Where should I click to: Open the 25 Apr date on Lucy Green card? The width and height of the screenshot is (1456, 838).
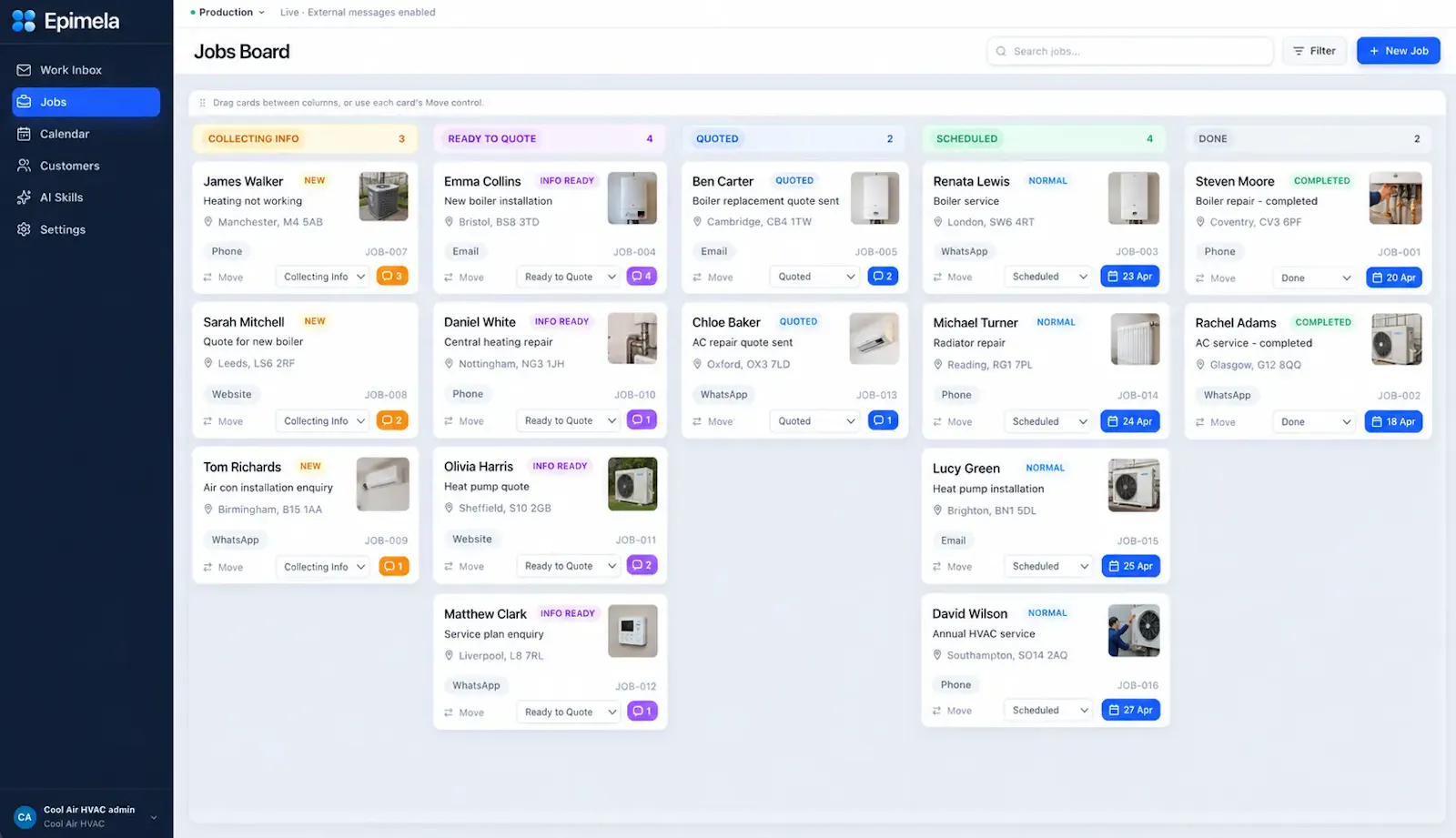pos(1130,566)
